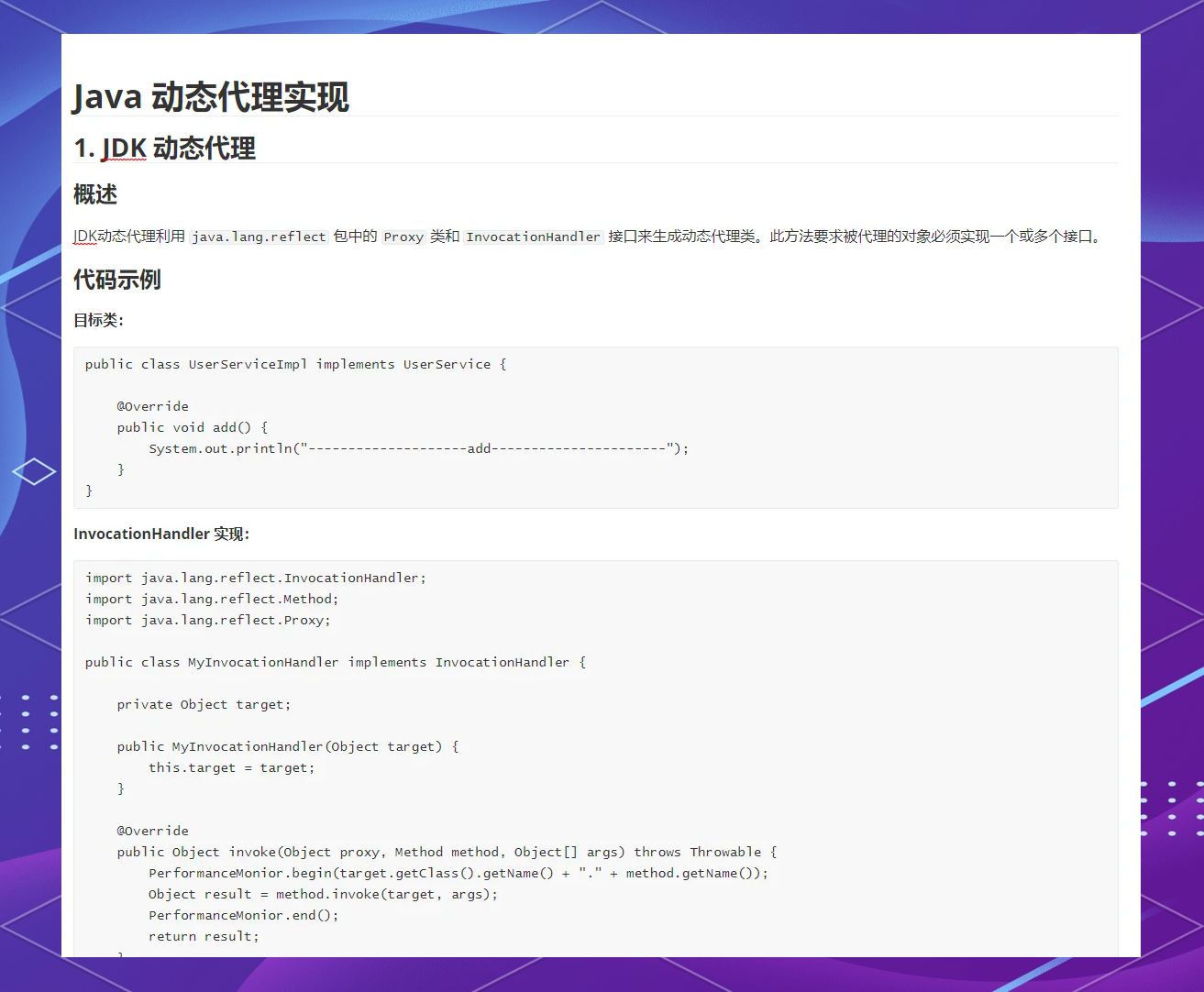Click the line 'public void add() {'
Viewport: 1204px width, 992px height.
coord(193,427)
